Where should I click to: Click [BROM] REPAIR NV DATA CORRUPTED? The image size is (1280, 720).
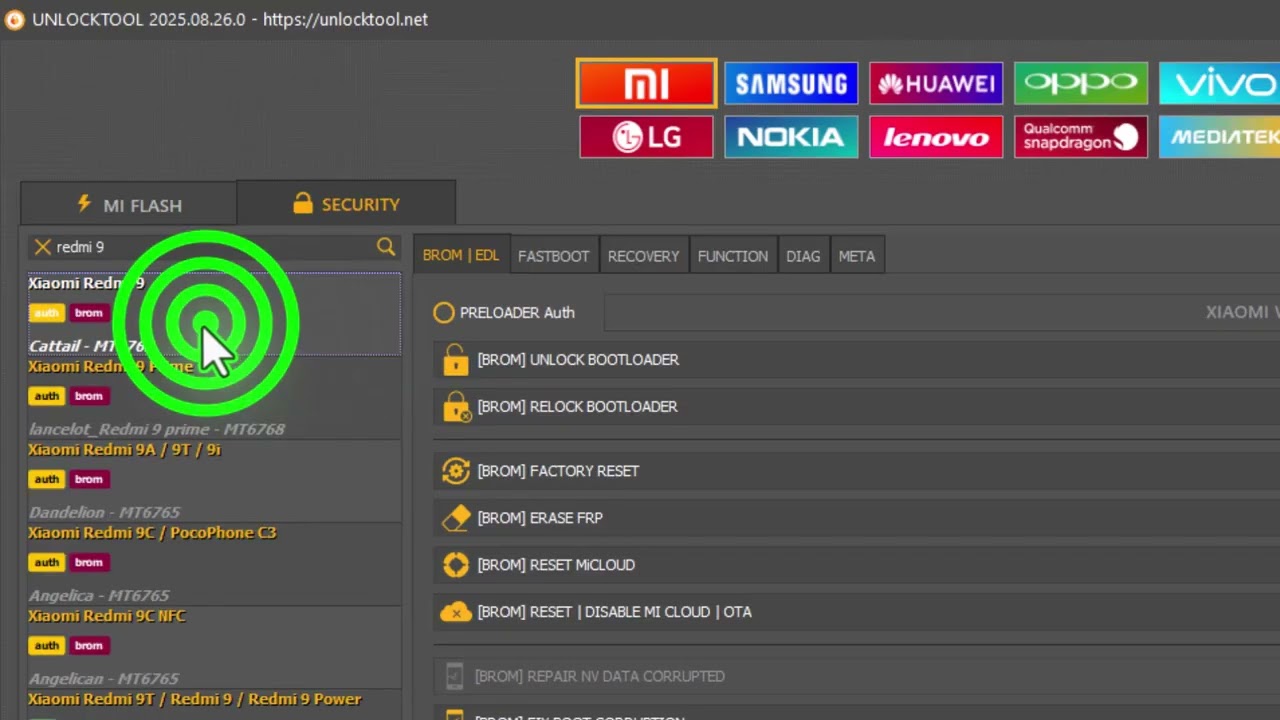click(856, 677)
